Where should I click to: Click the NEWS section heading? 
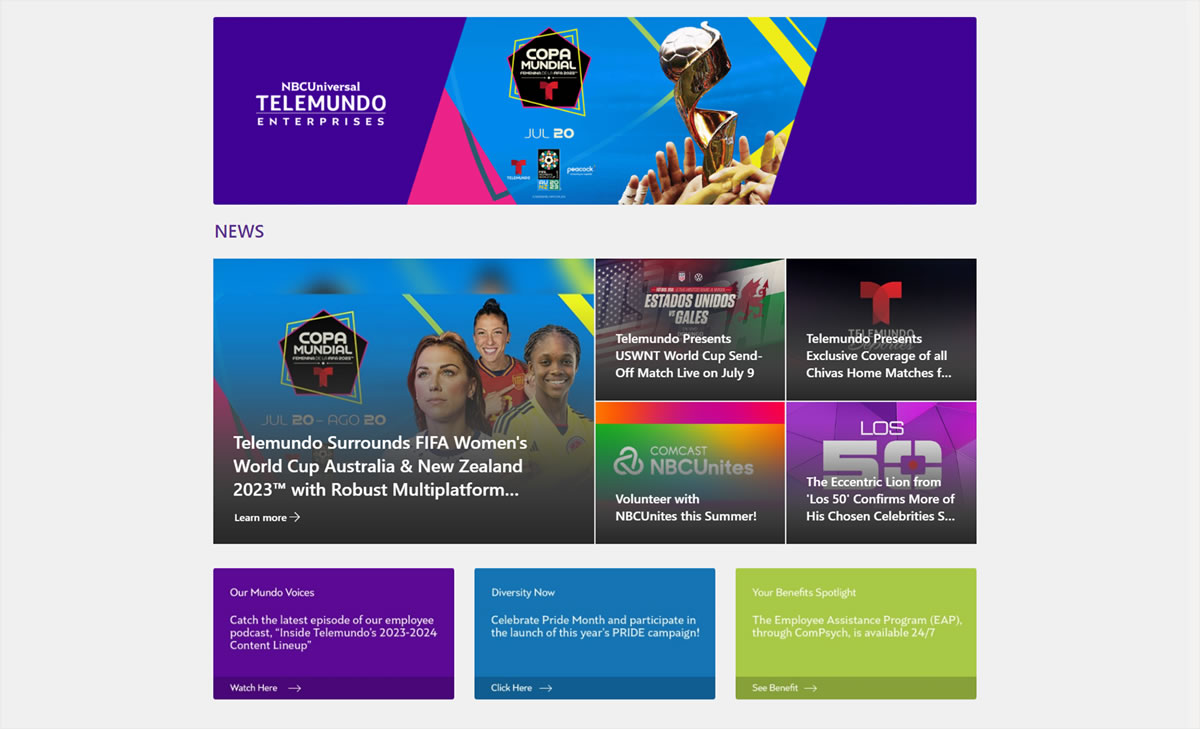point(239,232)
